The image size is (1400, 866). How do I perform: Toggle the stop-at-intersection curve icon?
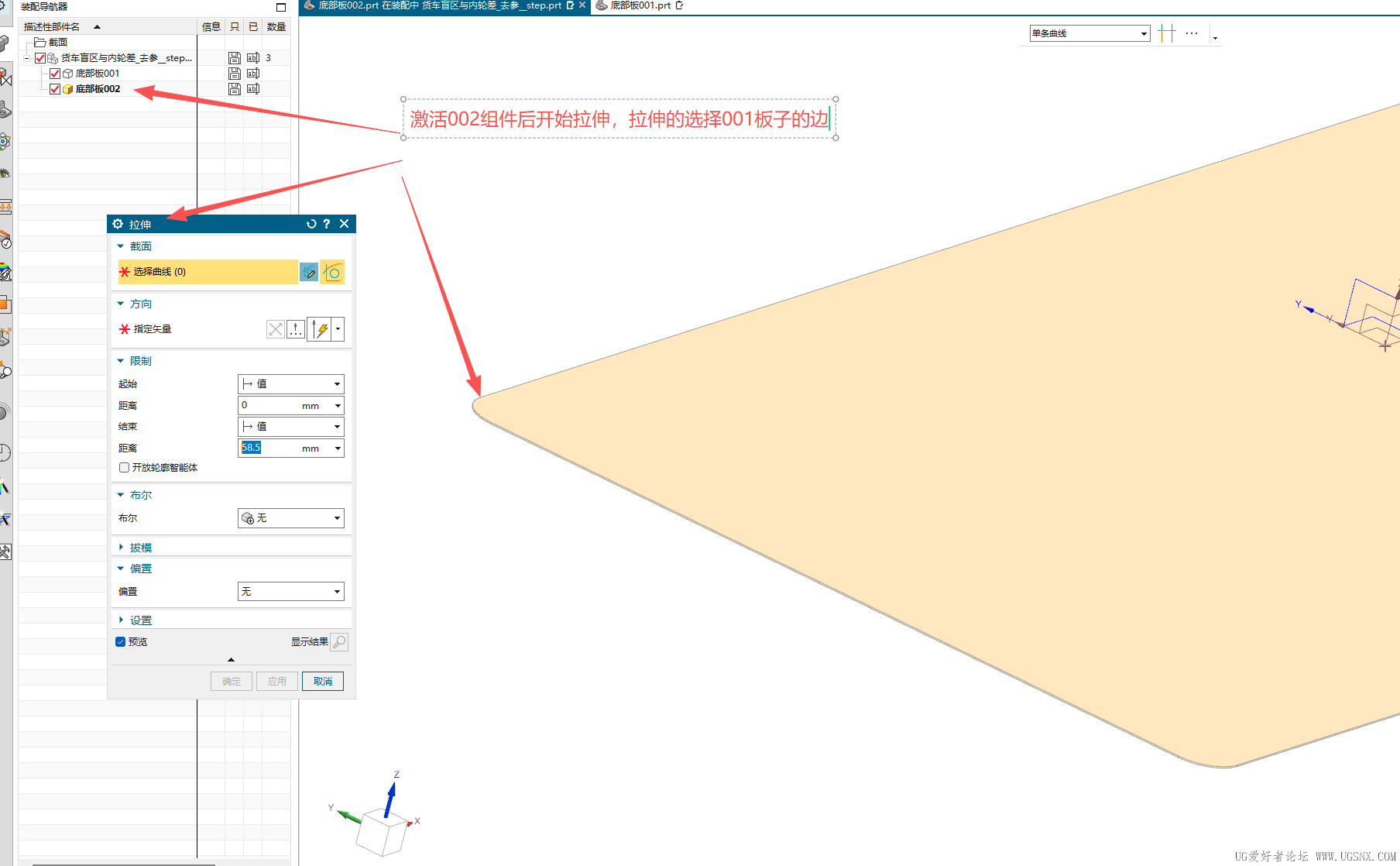click(x=1167, y=33)
